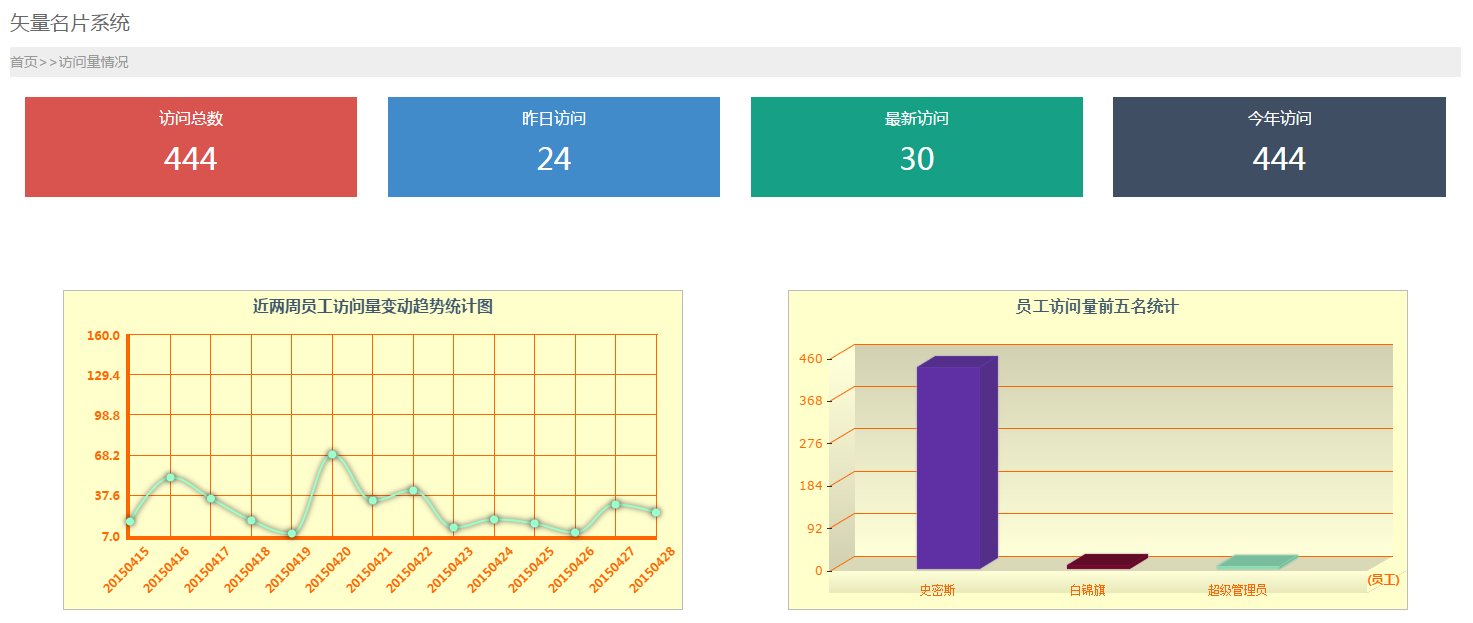Click the 史密斯 axis label
The height and width of the screenshot is (623, 1473).
(938, 590)
